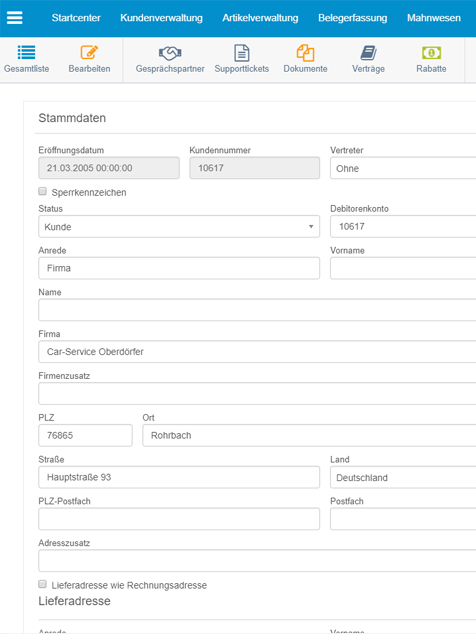Click the Firma field with Car-Service Oberdörfer

[x=257, y=352]
